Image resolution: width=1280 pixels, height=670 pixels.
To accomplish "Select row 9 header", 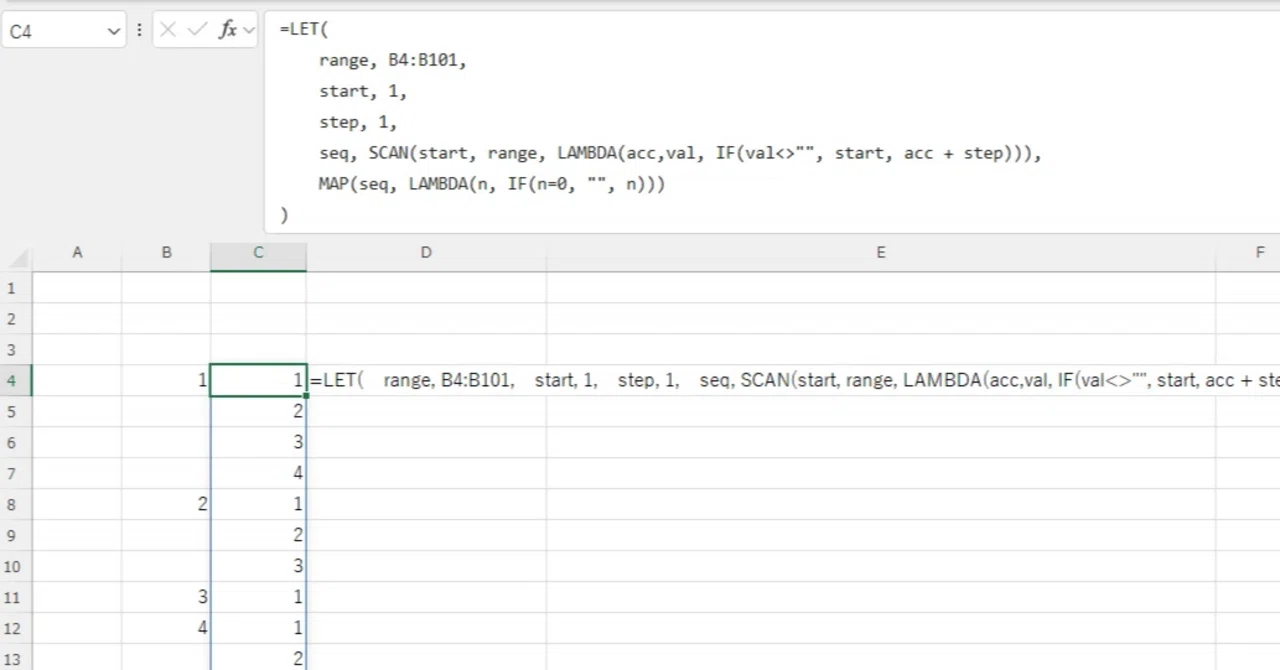I will [x=16, y=536].
